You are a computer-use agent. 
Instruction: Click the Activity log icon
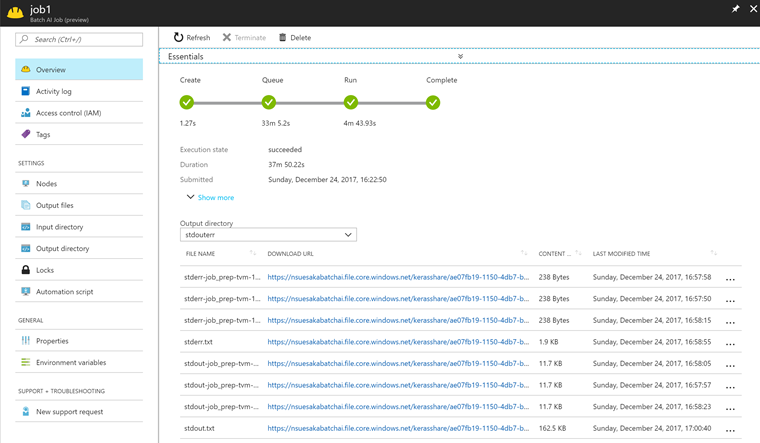pyautogui.click(x=26, y=91)
